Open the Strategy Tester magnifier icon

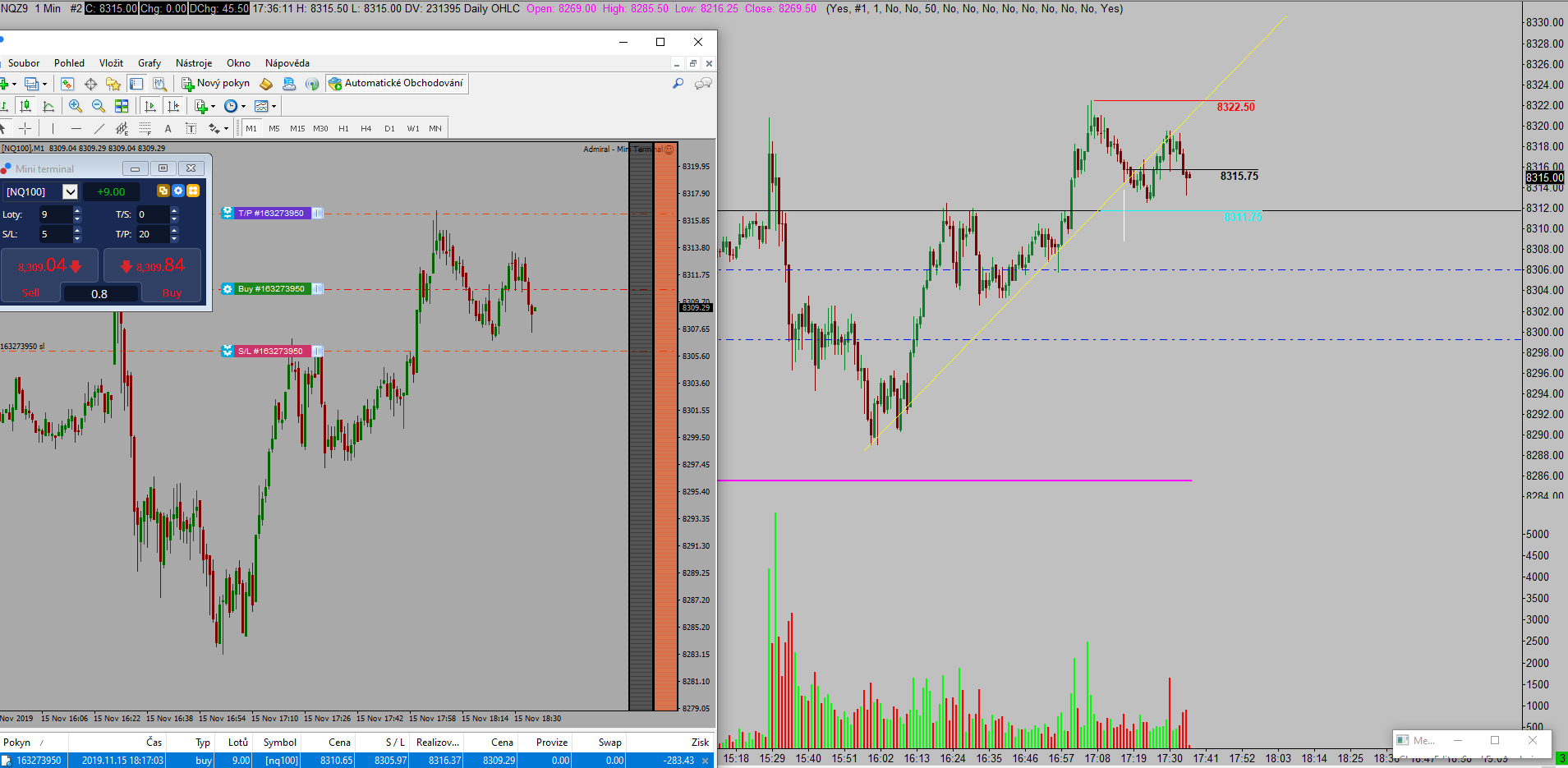[x=159, y=84]
